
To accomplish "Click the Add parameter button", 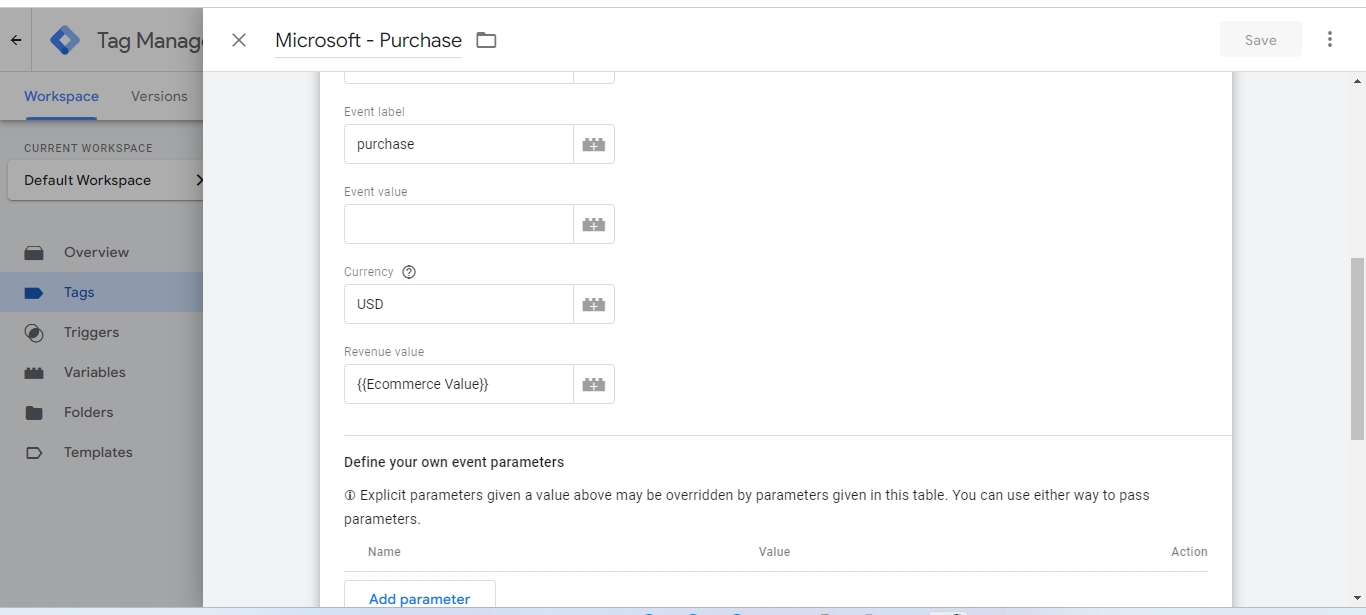I will pos(419,598).
